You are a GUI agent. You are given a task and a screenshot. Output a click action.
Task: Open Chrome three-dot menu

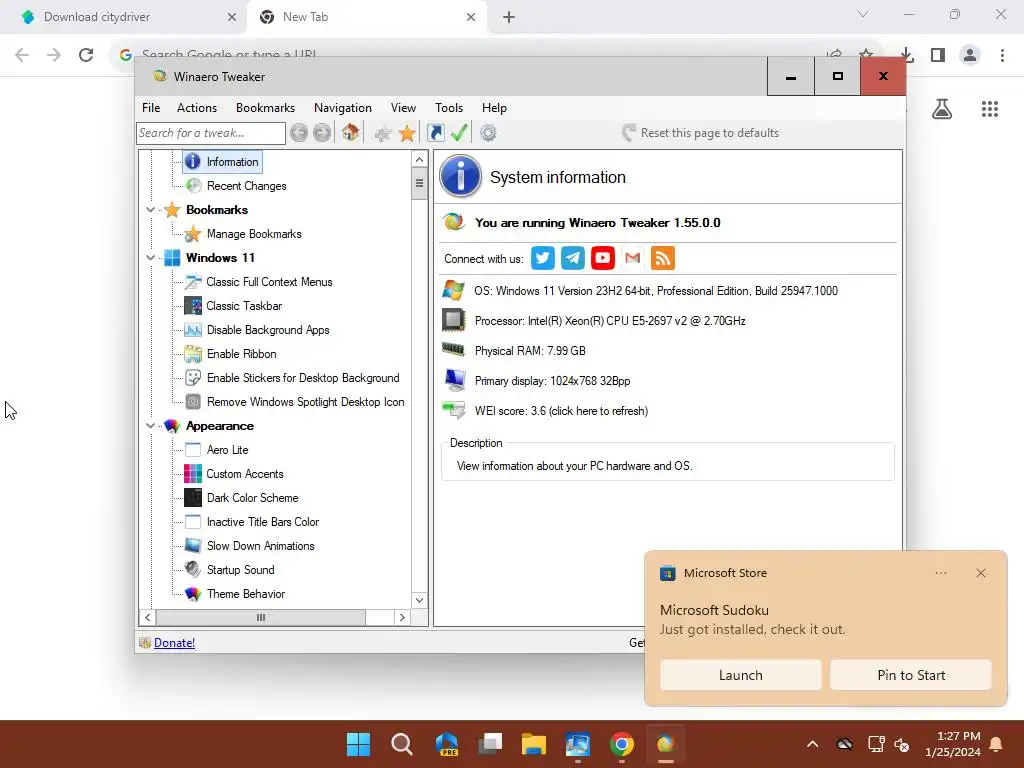tap(1002, 55)
